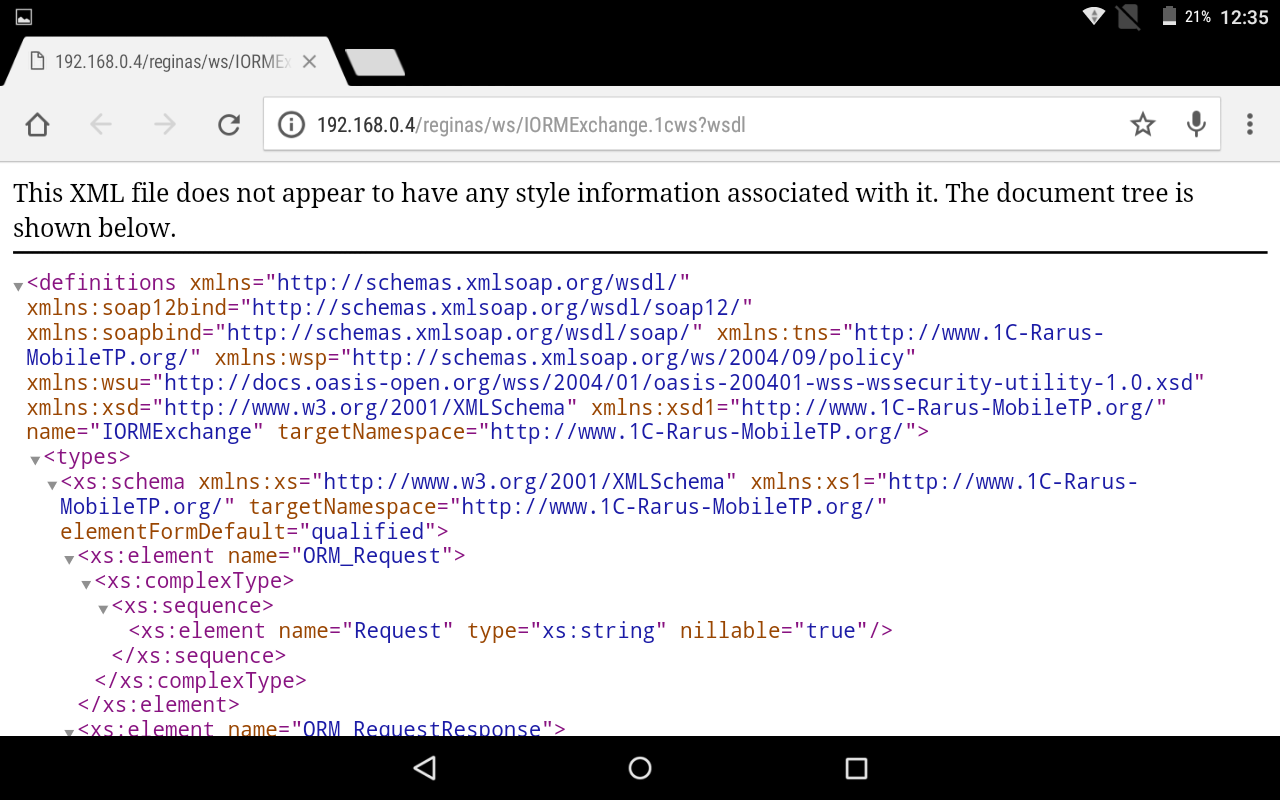
Task: Click the closing </xs:complexType> tag
Action: [x=200, y=681]
